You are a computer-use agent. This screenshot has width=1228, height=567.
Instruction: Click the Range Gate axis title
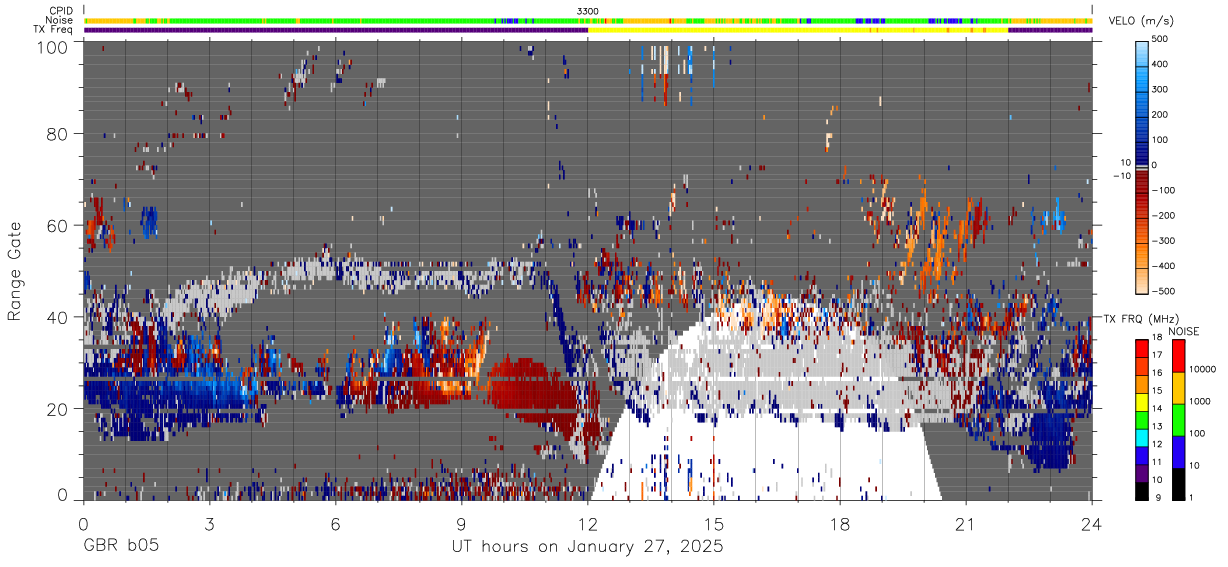15,271
